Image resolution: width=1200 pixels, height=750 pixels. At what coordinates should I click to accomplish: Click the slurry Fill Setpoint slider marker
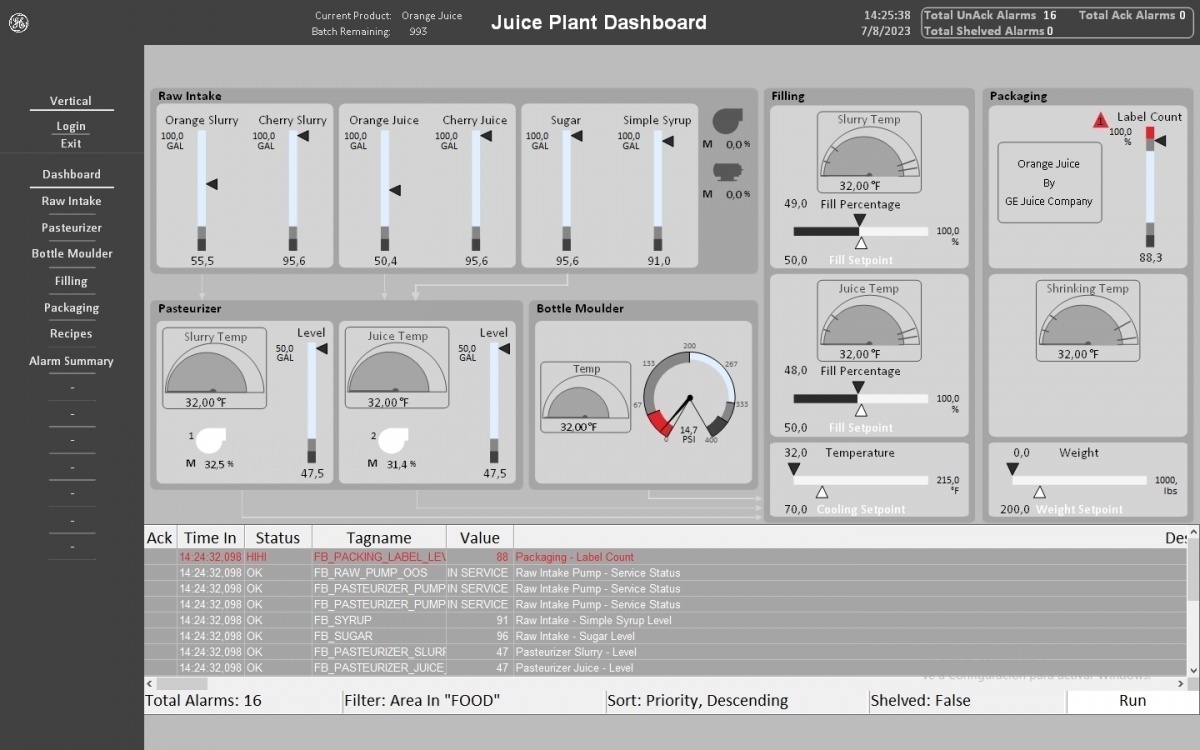[x=861, y=243]
